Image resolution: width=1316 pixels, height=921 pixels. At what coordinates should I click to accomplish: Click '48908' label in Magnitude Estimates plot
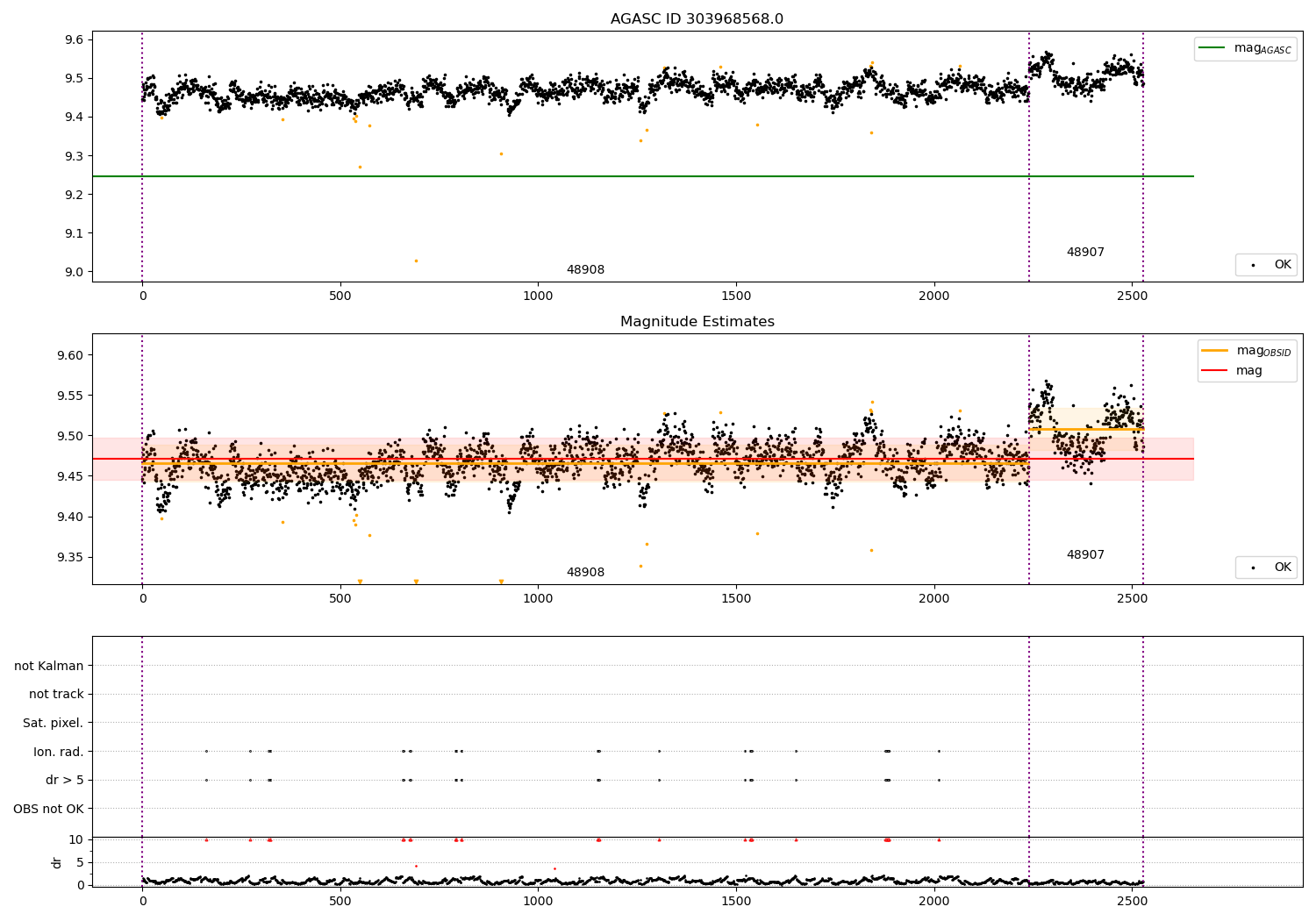click(585, 572)
